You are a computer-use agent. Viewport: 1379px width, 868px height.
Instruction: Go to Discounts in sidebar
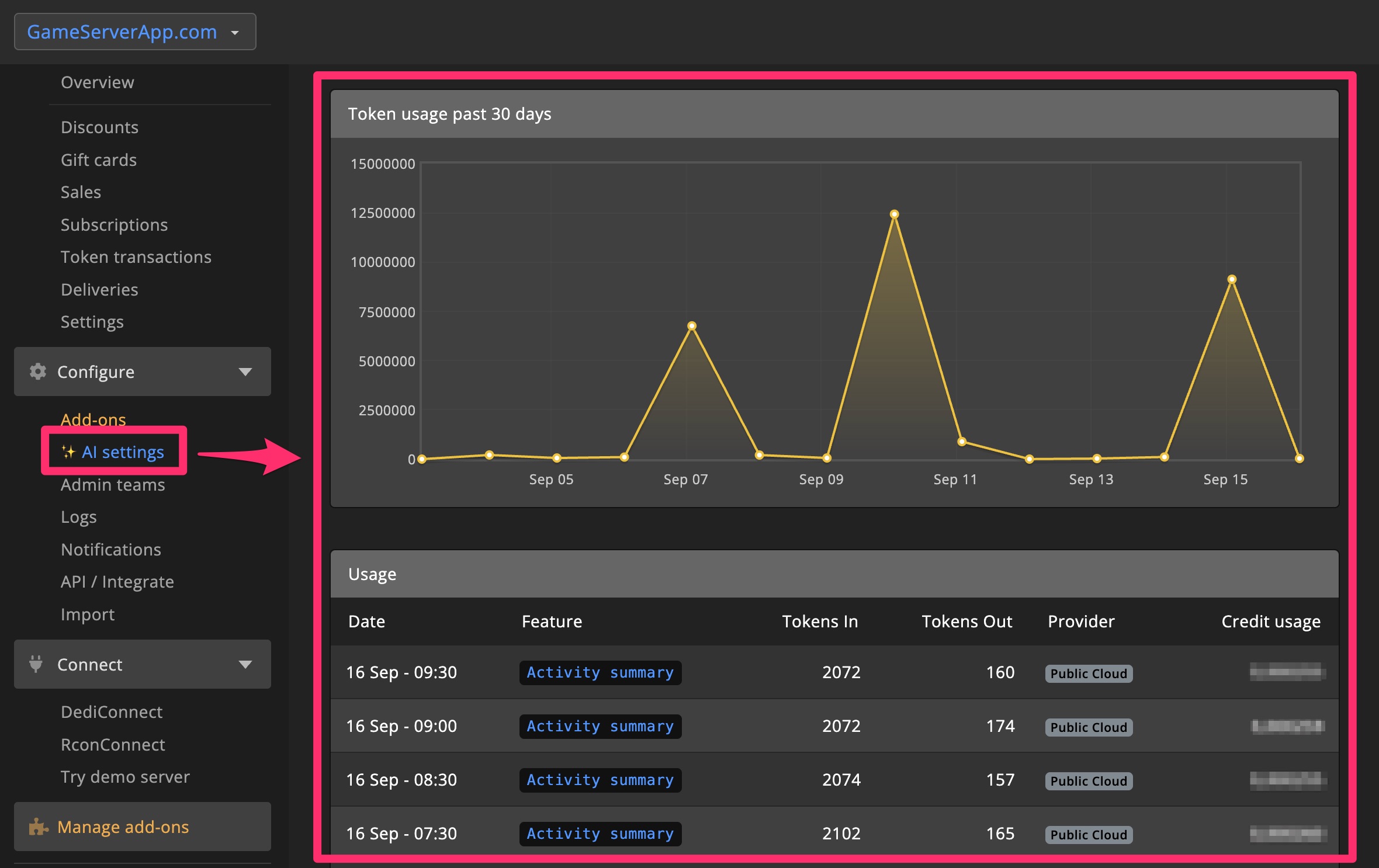tap(99, 127)
